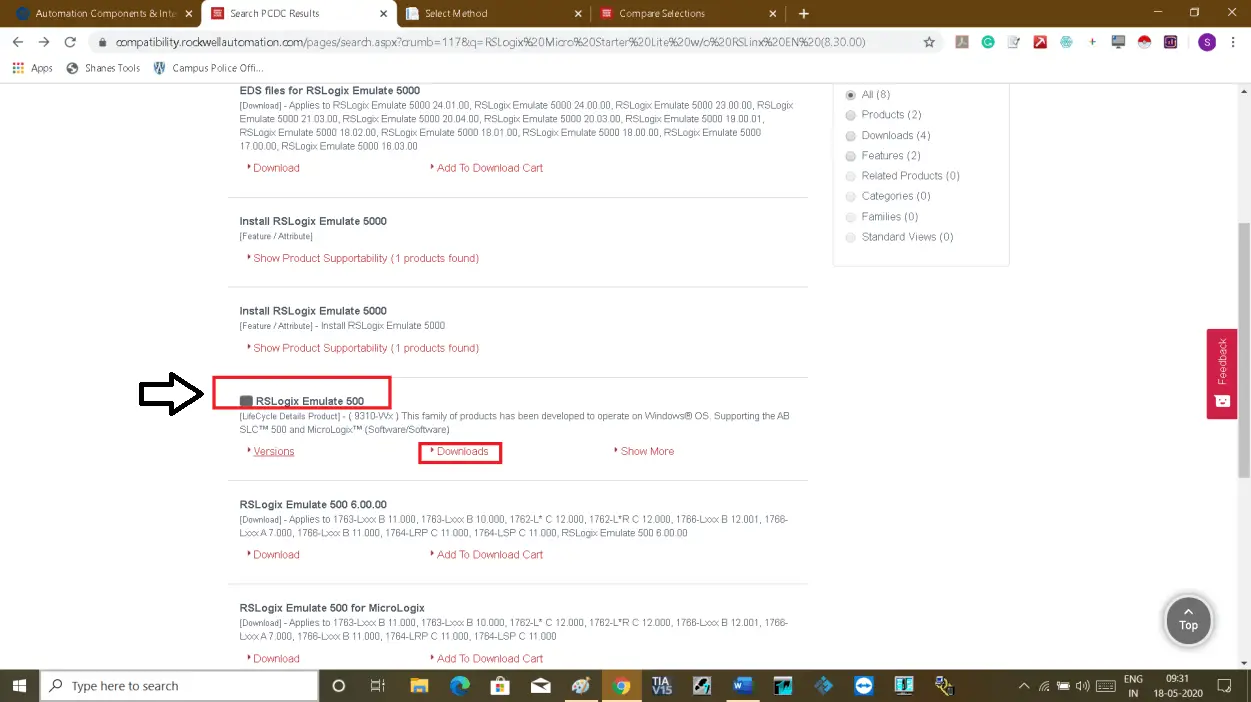Open the notification center icon
Screen dimensions: 1251x702
point(1224,686)
